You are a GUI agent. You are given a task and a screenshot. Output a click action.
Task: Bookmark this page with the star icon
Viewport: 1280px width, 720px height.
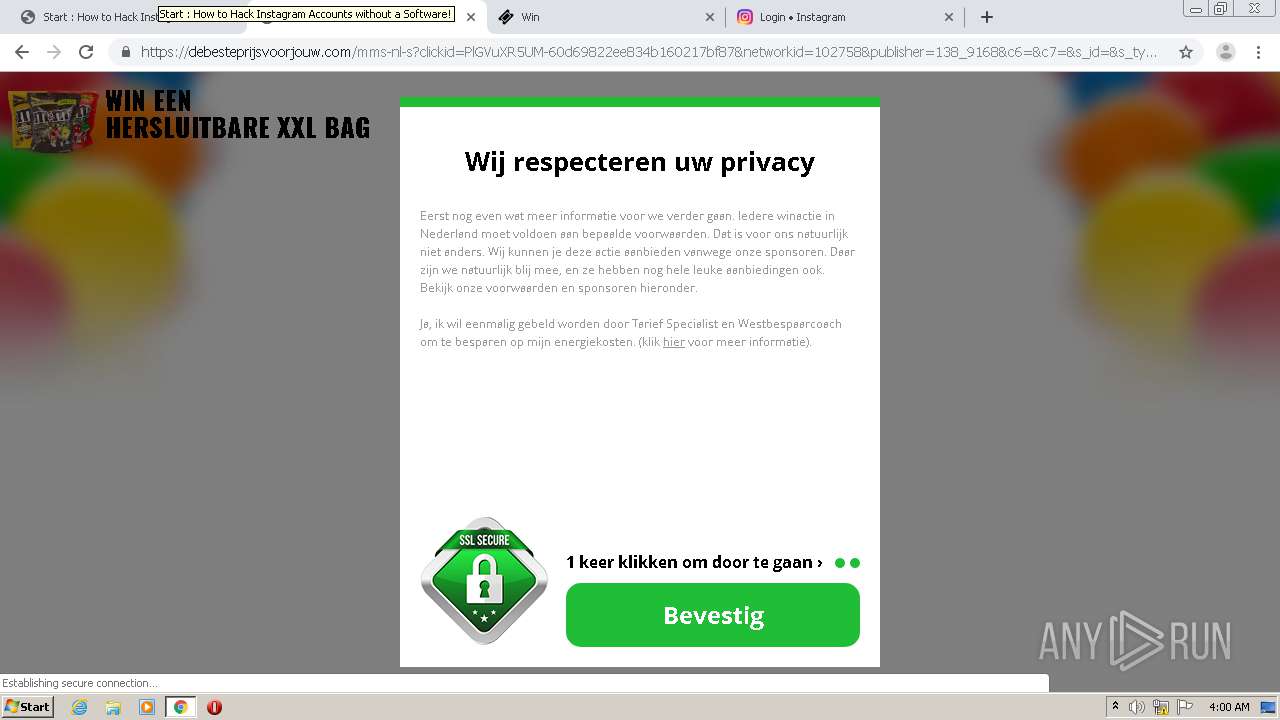[x=1186, y=52]
